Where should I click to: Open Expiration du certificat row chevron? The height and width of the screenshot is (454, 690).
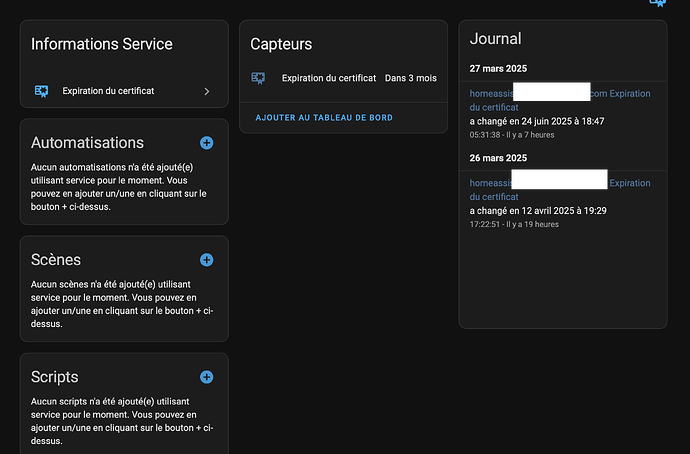[x=207, y=92]
